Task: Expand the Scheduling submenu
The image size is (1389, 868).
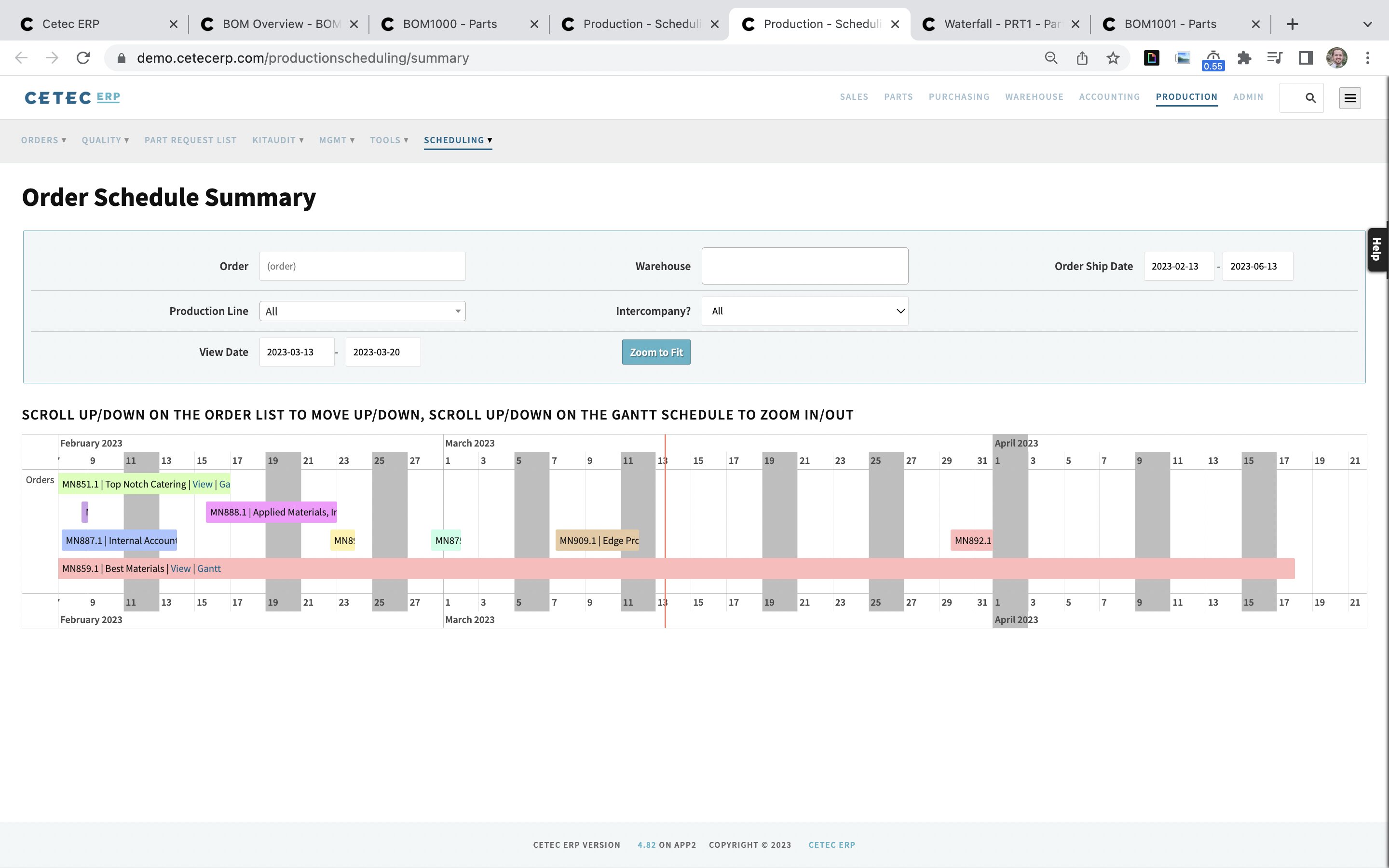Action: [457, 140]
